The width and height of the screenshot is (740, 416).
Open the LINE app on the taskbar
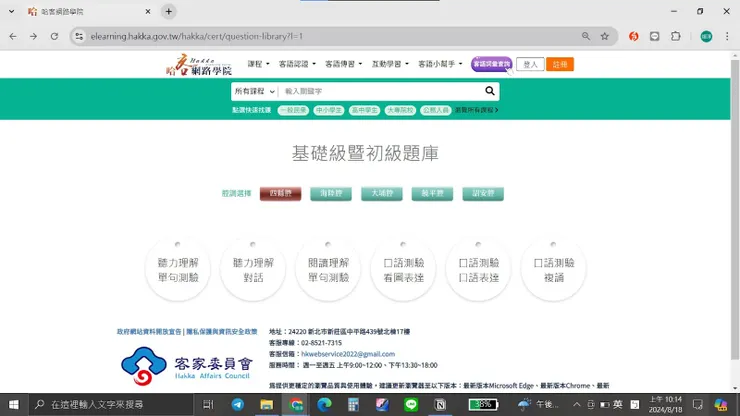click(x=411, y=405)
